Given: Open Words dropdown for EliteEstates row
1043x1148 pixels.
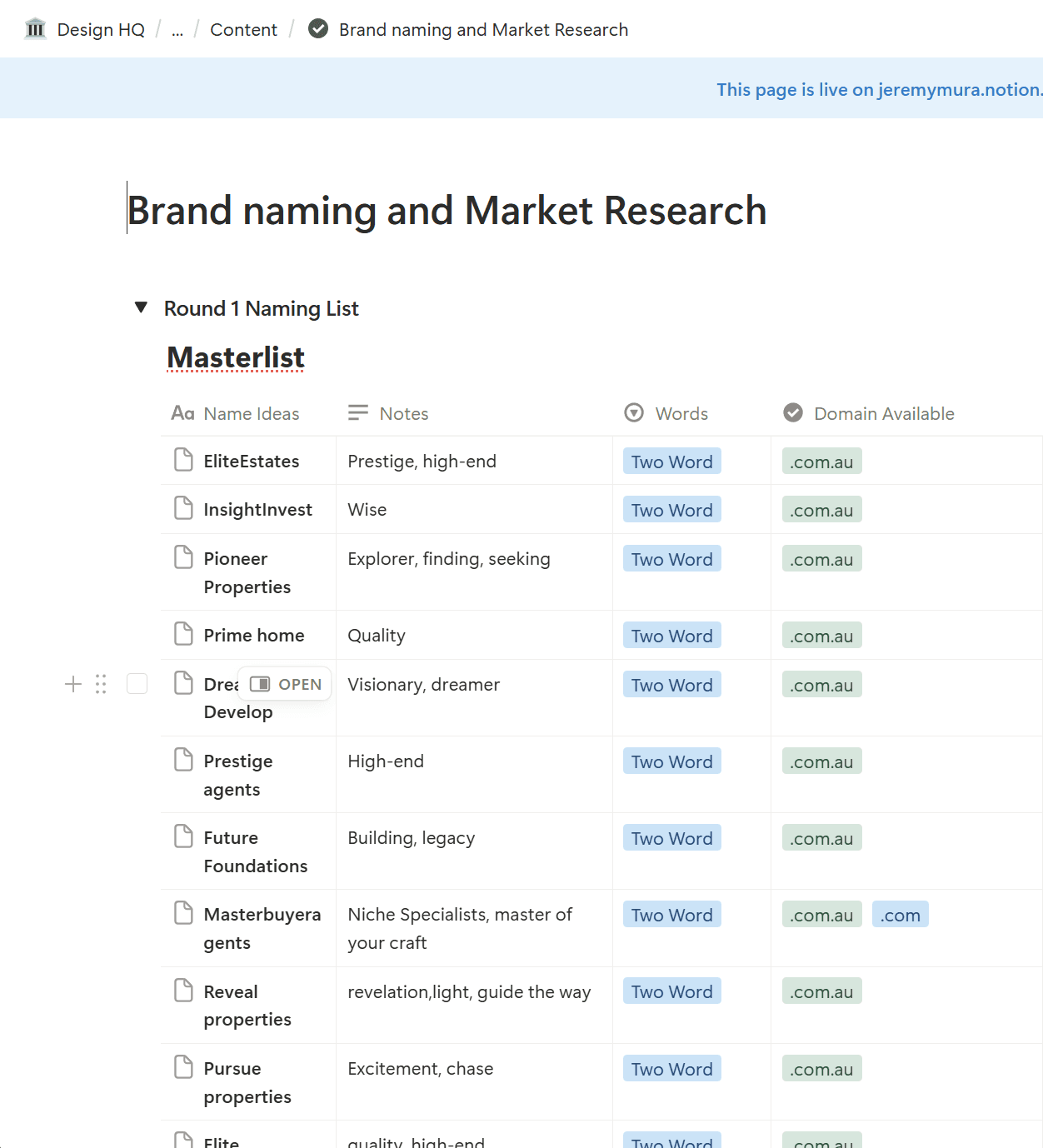Looking at the screenshot, I should 672,462.
